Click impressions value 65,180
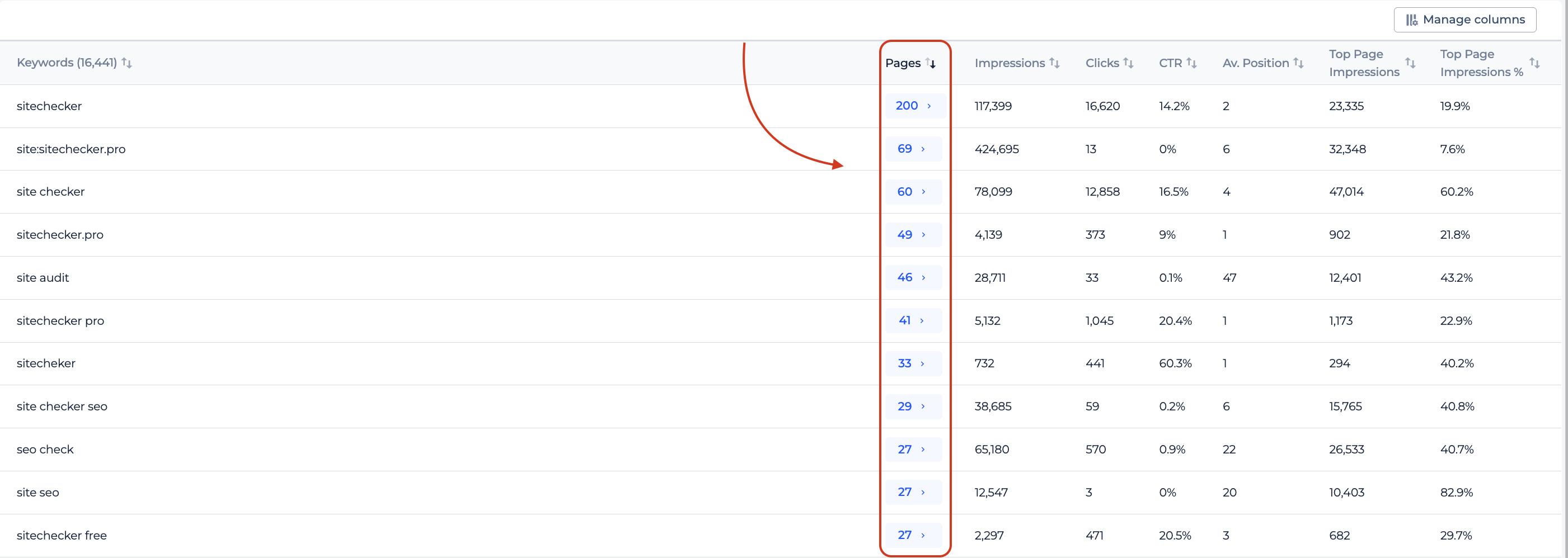 point(992,449)
